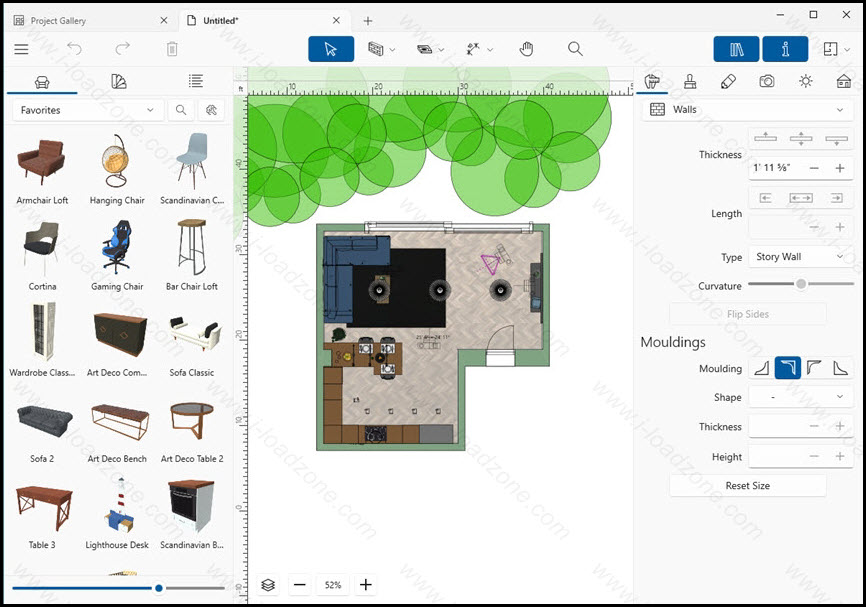Toggle the library panel button
Image resolution: width=866 pixels, height=607 pixels.
[x=737, y=49]
